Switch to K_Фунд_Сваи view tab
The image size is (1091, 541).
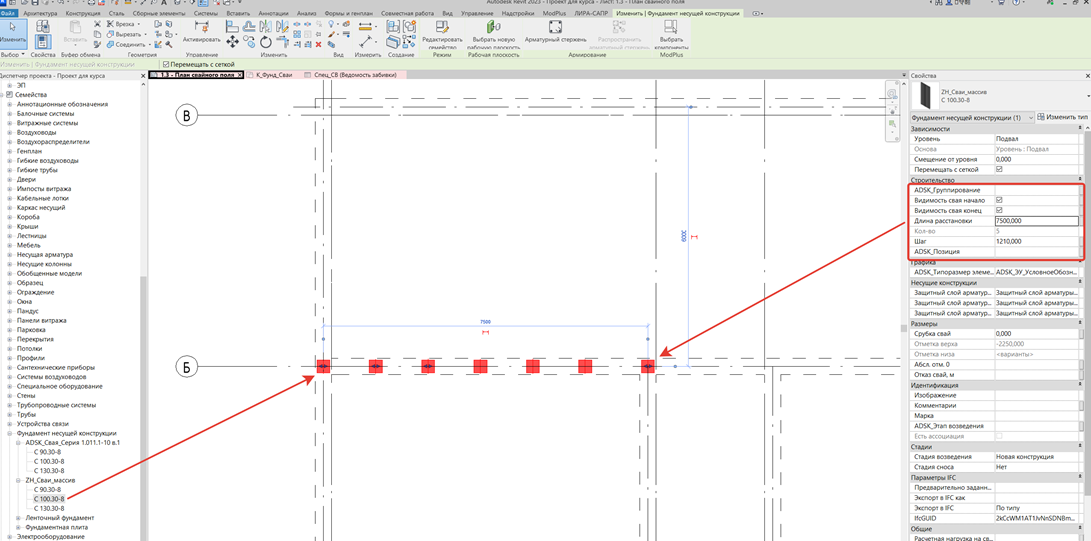tap(274, 74)
